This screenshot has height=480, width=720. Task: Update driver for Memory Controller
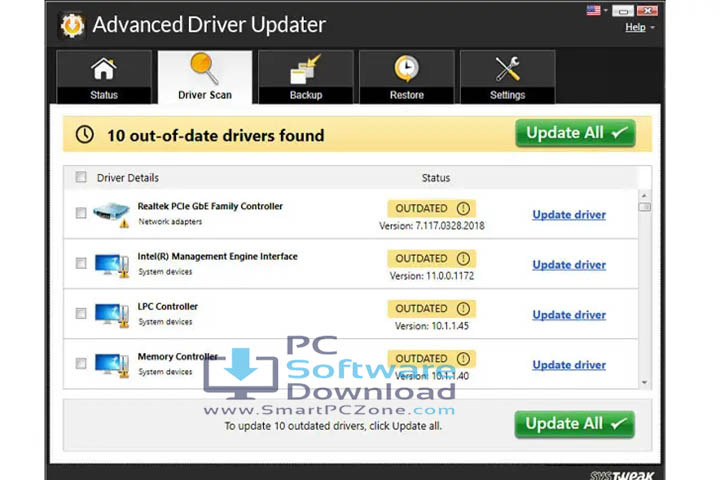click(569, 365)
